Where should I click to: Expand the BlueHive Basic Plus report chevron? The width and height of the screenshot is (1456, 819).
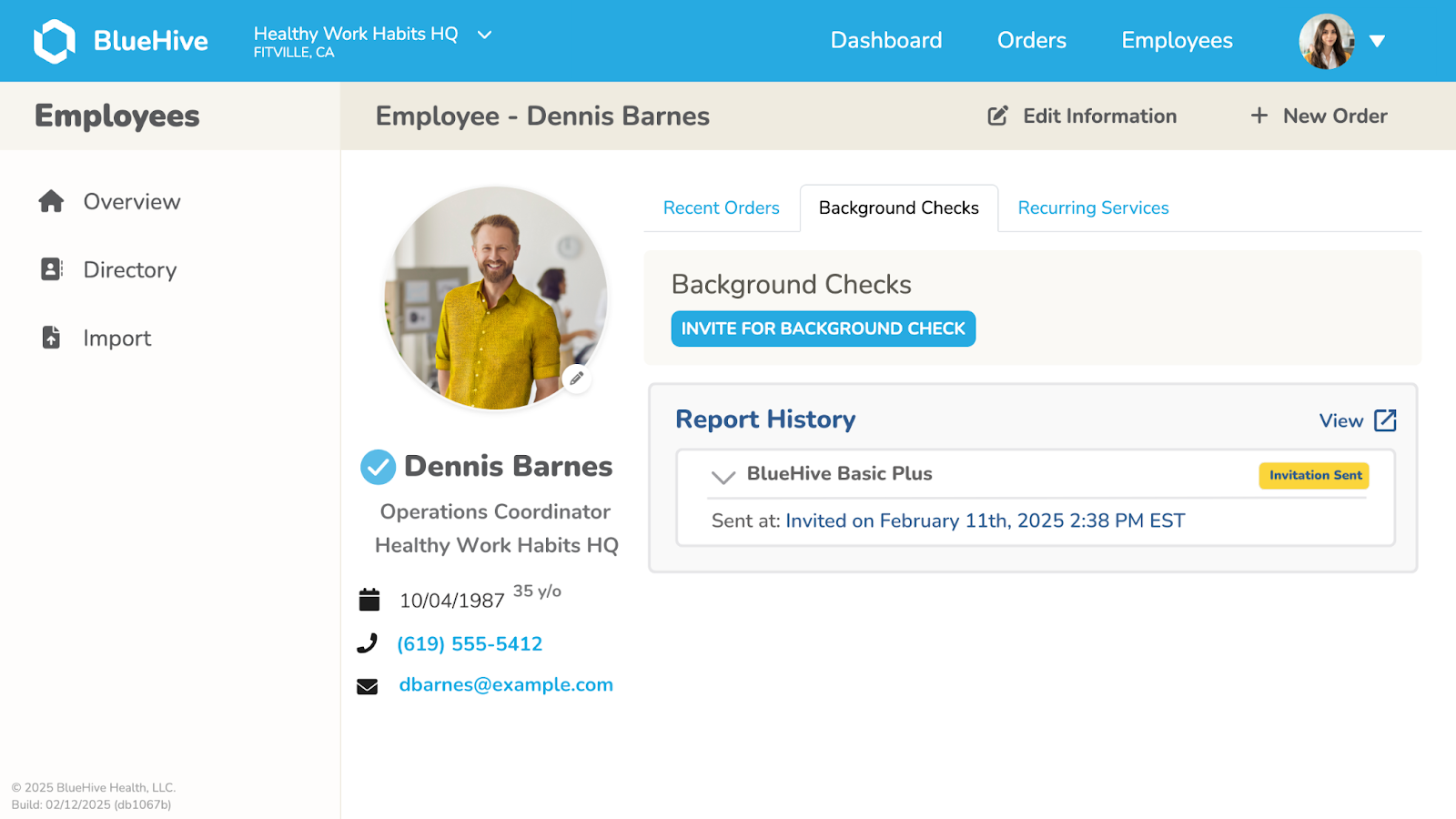coord(723,476)
